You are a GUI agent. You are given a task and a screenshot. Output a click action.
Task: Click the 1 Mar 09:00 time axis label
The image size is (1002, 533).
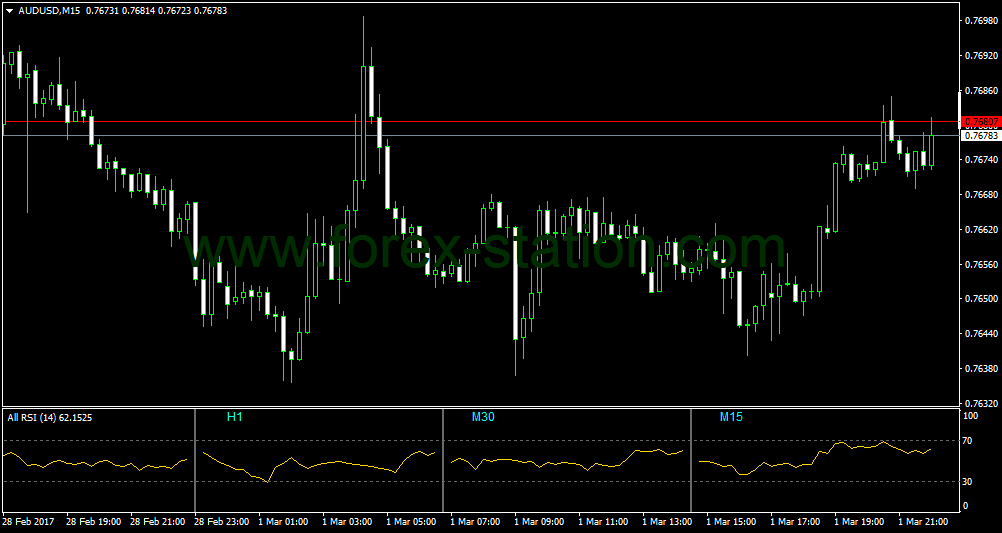click(x=539, y=521)
